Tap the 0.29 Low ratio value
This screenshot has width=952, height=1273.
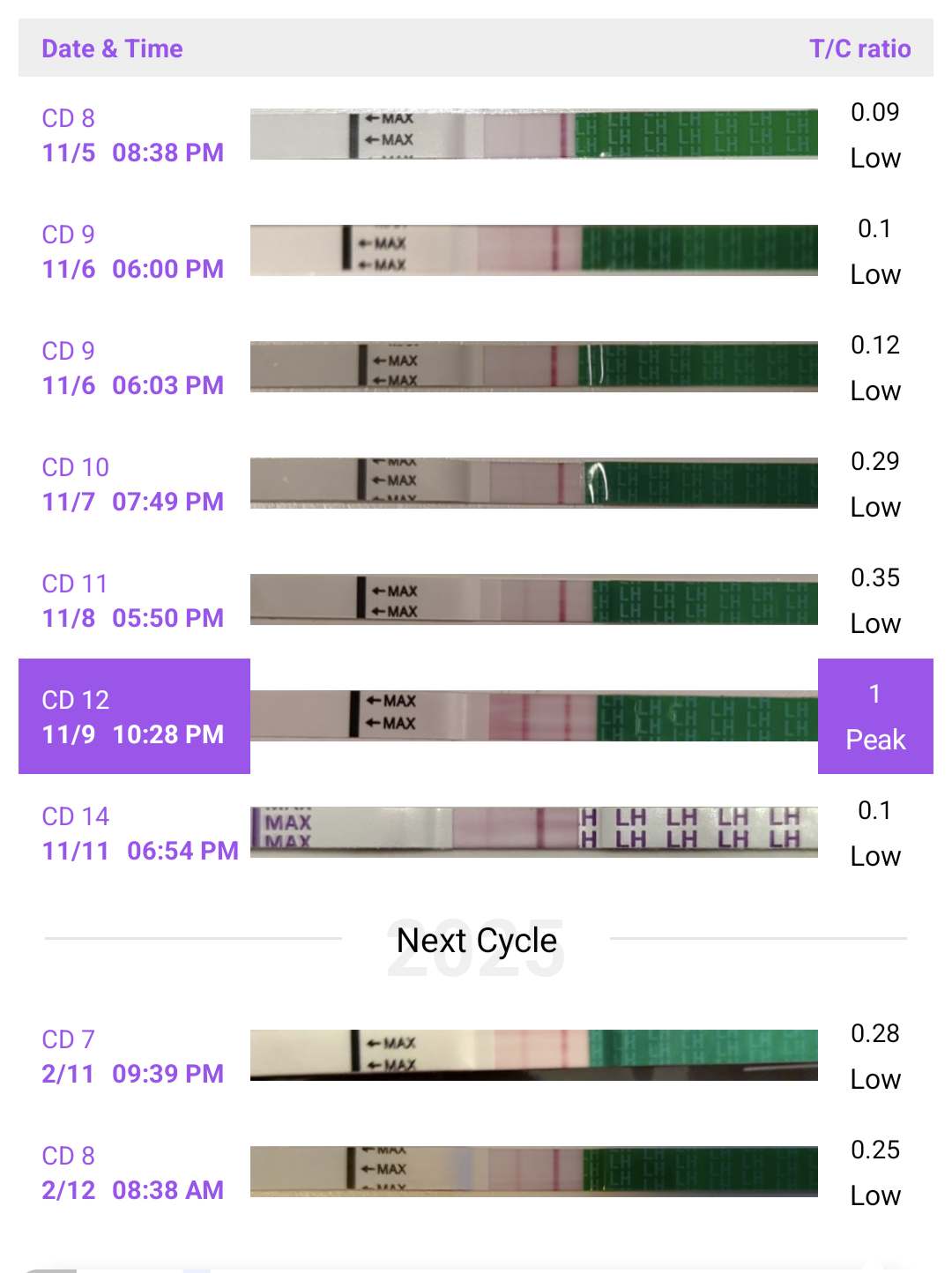click(x=874, y=484)
